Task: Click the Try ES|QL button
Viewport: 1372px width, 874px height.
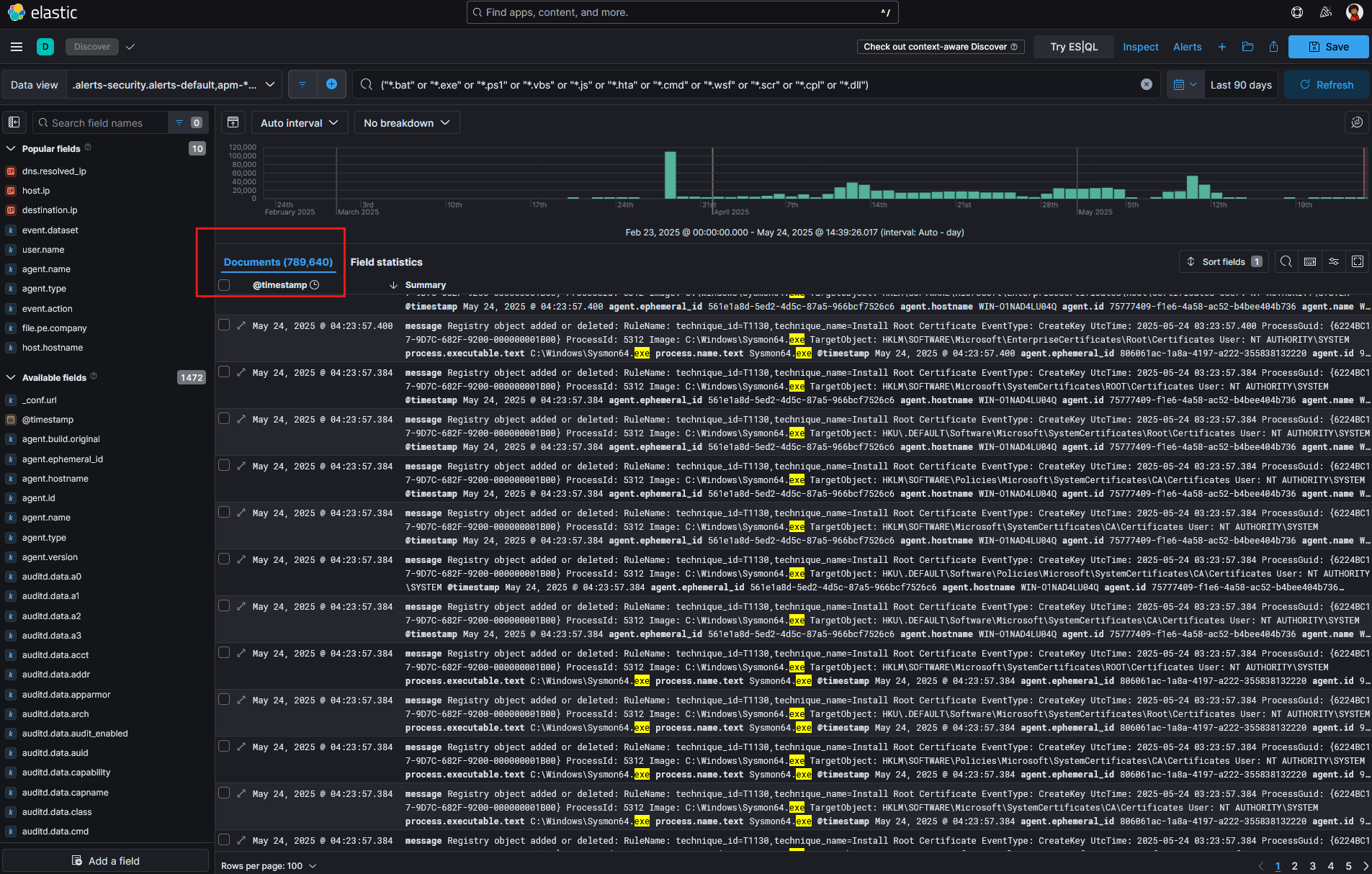Action: (1073, 47)
